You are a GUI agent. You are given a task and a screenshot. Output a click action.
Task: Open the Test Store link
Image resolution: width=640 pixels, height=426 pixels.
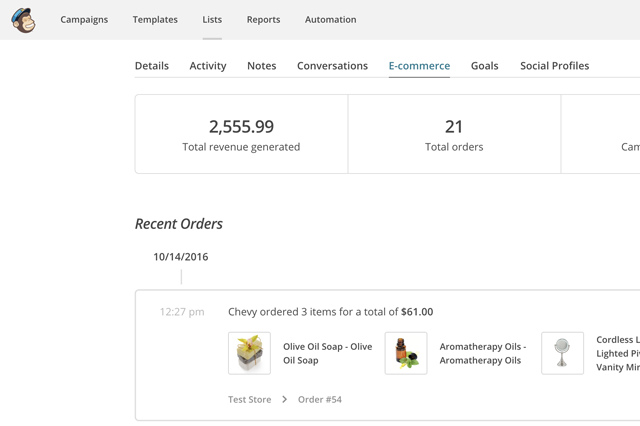coord(249,400)
